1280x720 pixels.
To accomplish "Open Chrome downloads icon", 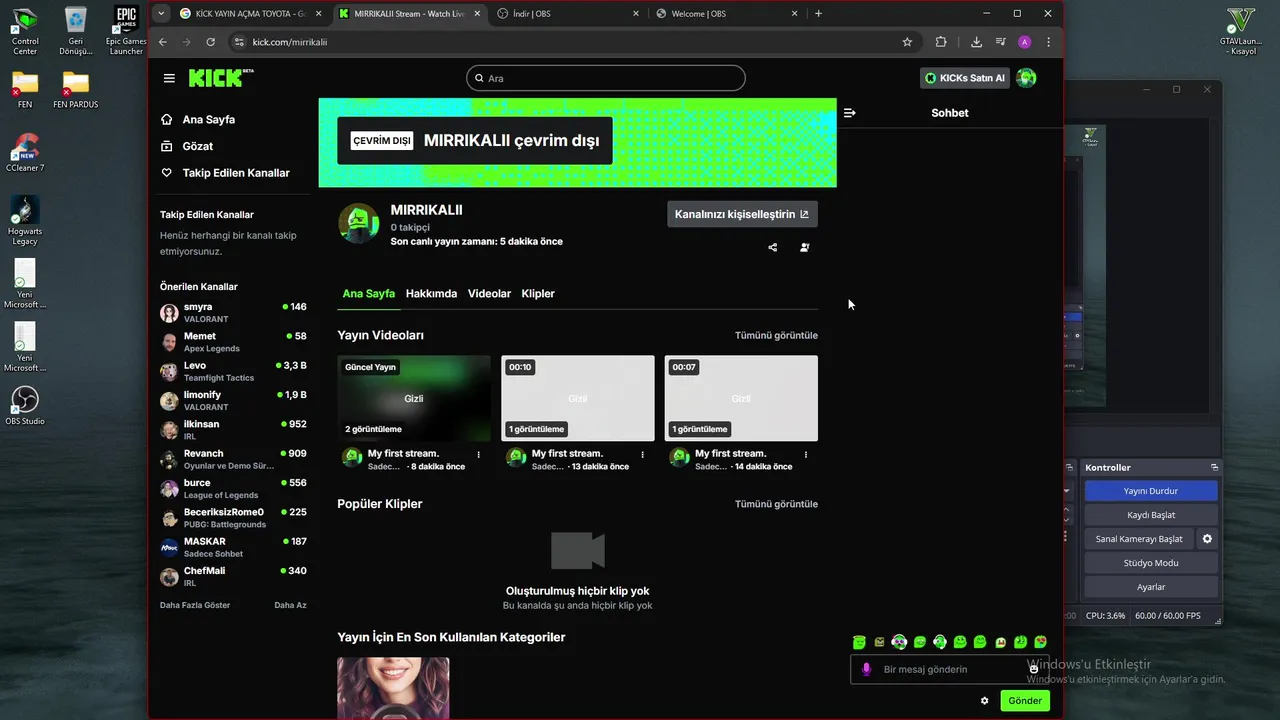I will coord(976,42).
